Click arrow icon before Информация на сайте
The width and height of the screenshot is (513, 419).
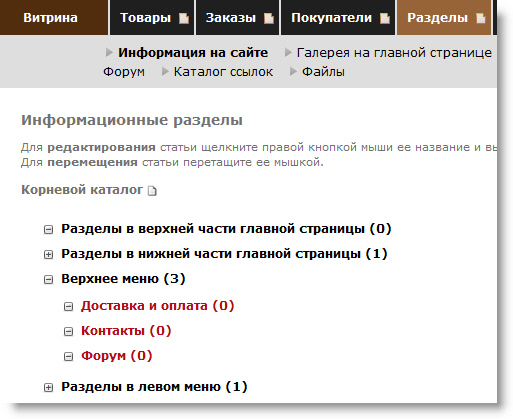point(109,52)
